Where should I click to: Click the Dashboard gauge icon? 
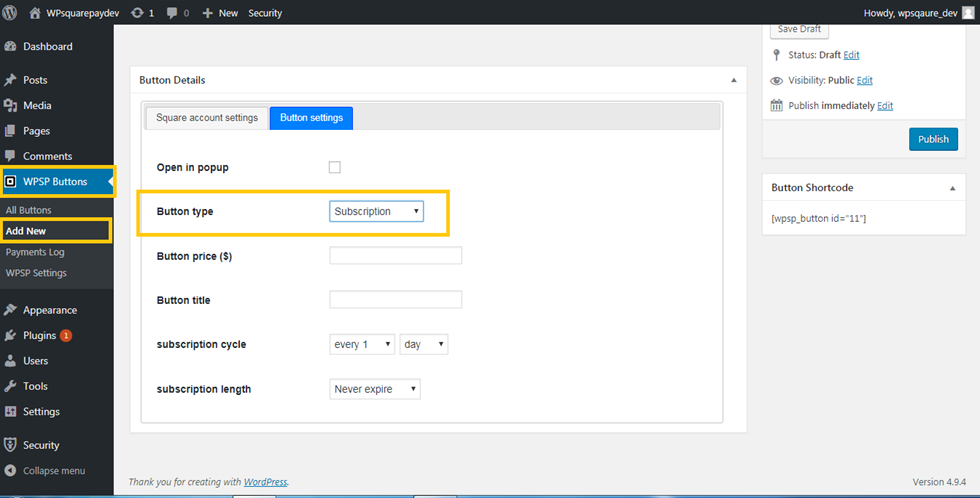10,46
